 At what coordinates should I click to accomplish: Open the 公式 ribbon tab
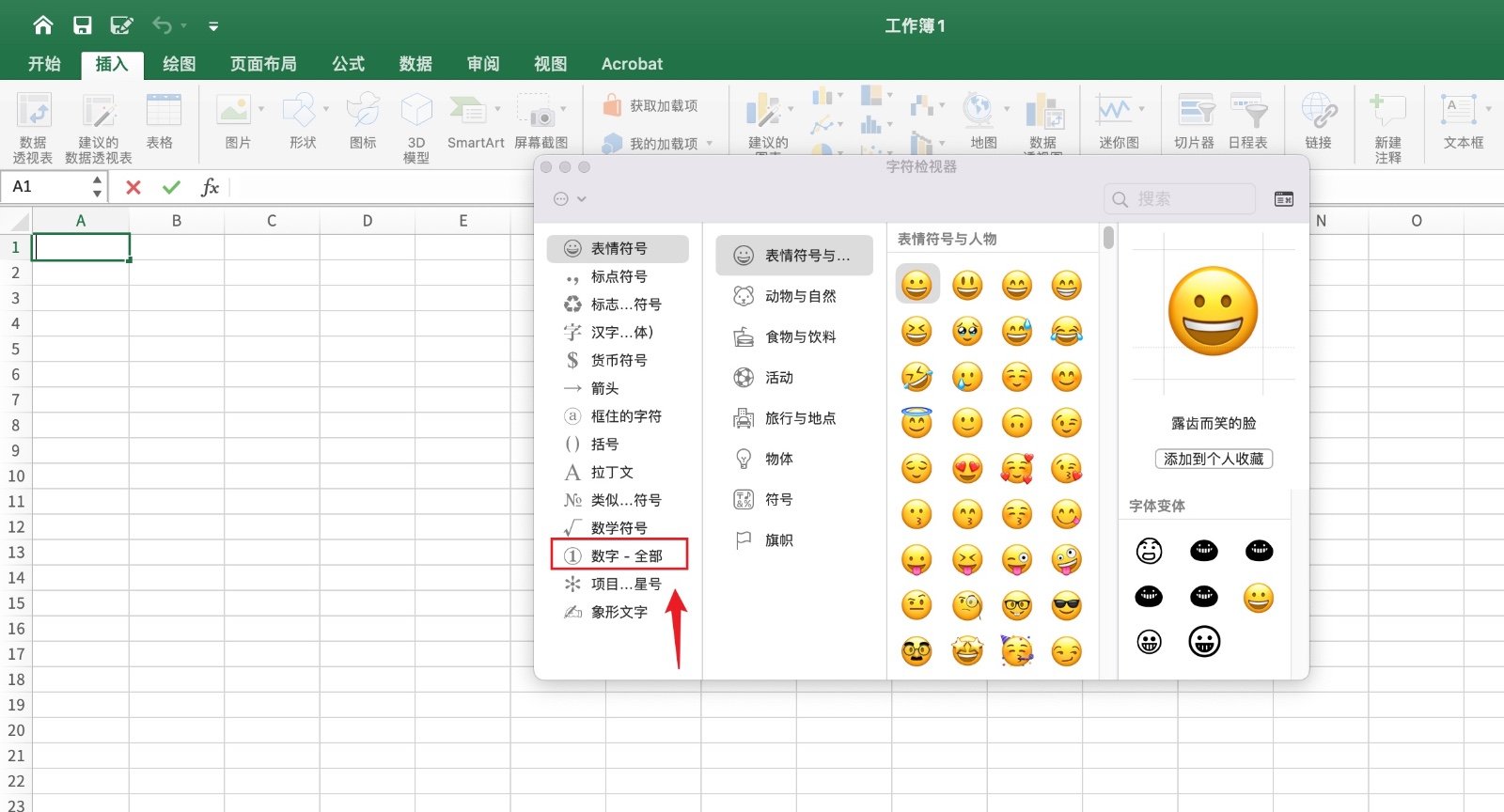[348, 64]
